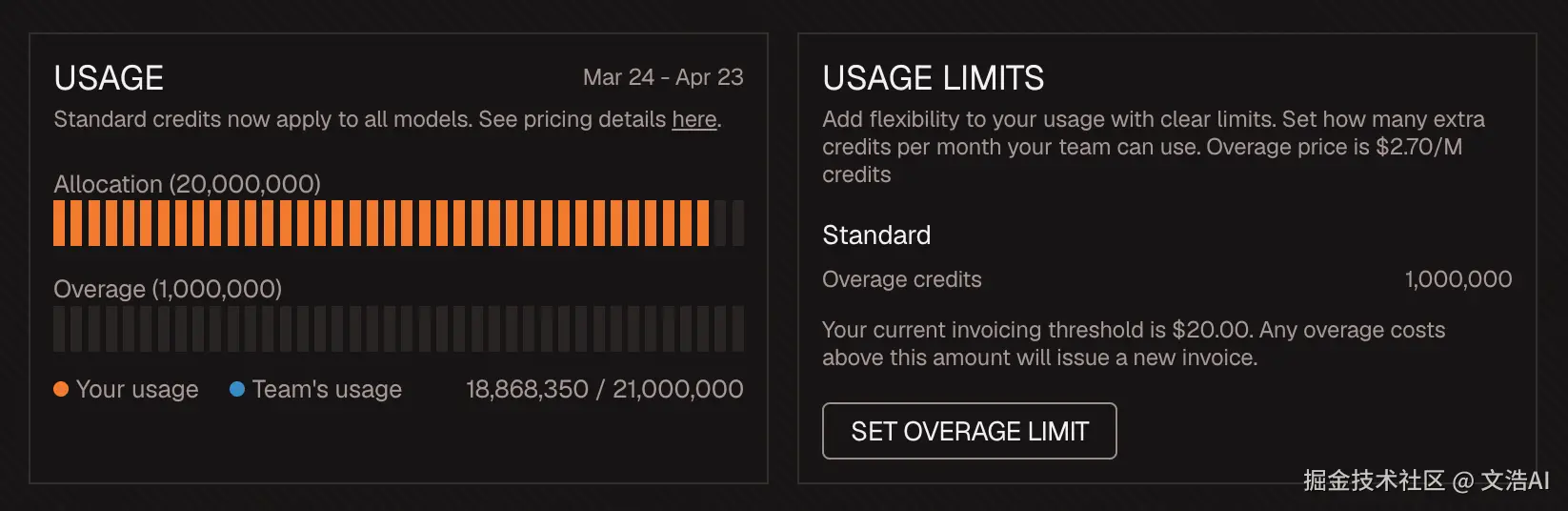Click the Your usage legend label

click(x=137, y=389)
